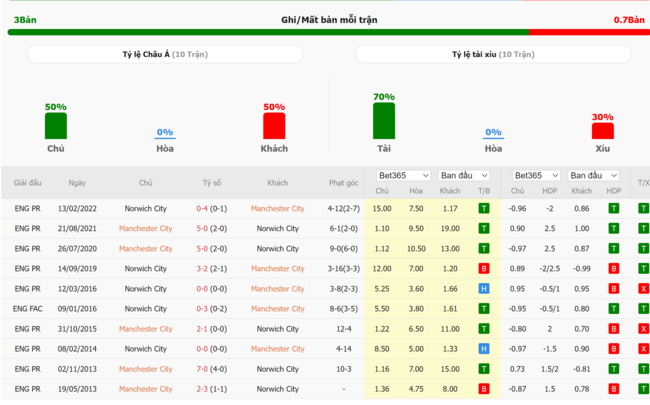This screenshot has height=405, width=650.
Task: Click green scored section of goals bar
Action: [268, 32]
